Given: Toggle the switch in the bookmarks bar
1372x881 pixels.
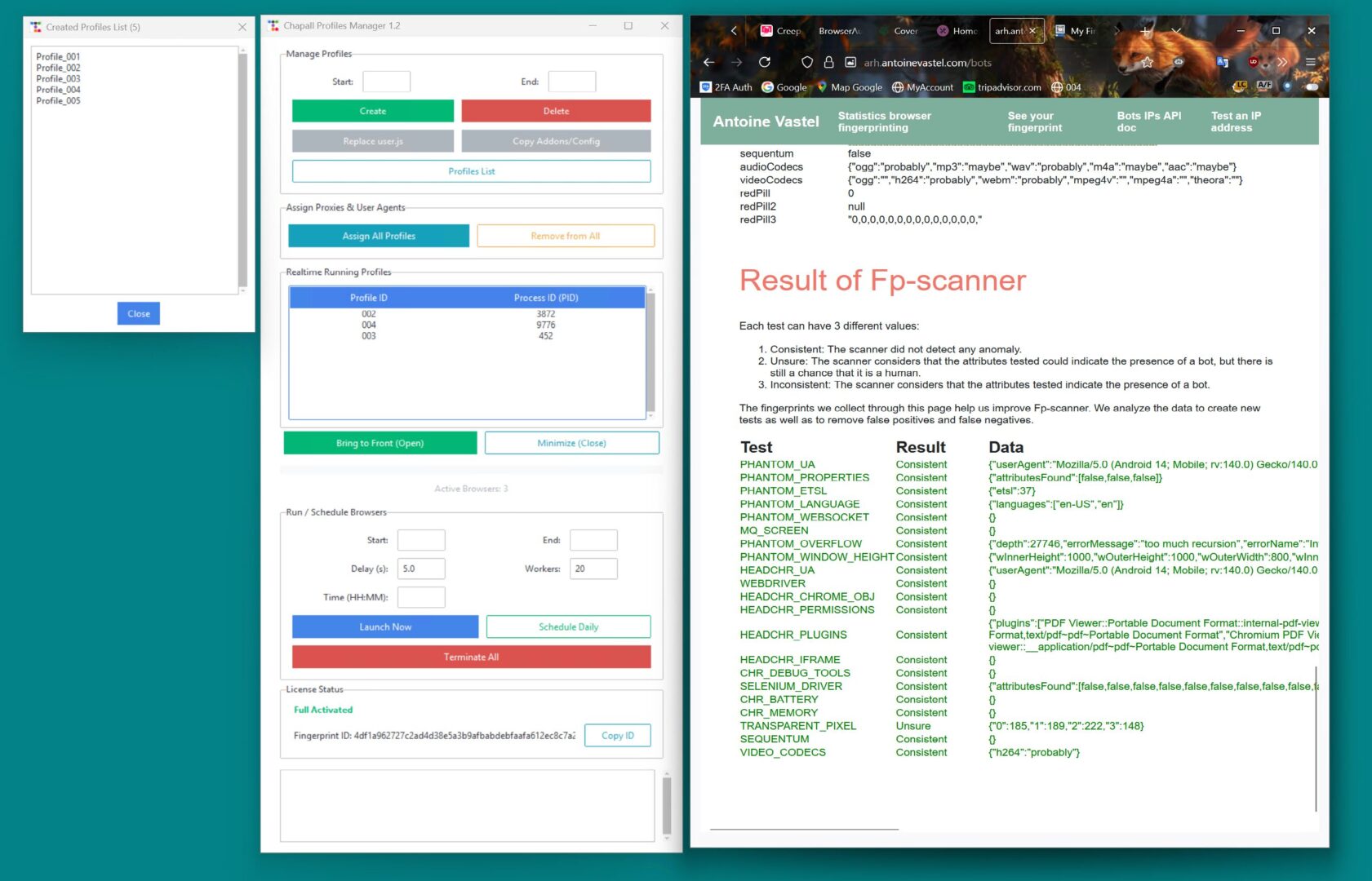Looking at the screenshot, I should [1312, 86].
